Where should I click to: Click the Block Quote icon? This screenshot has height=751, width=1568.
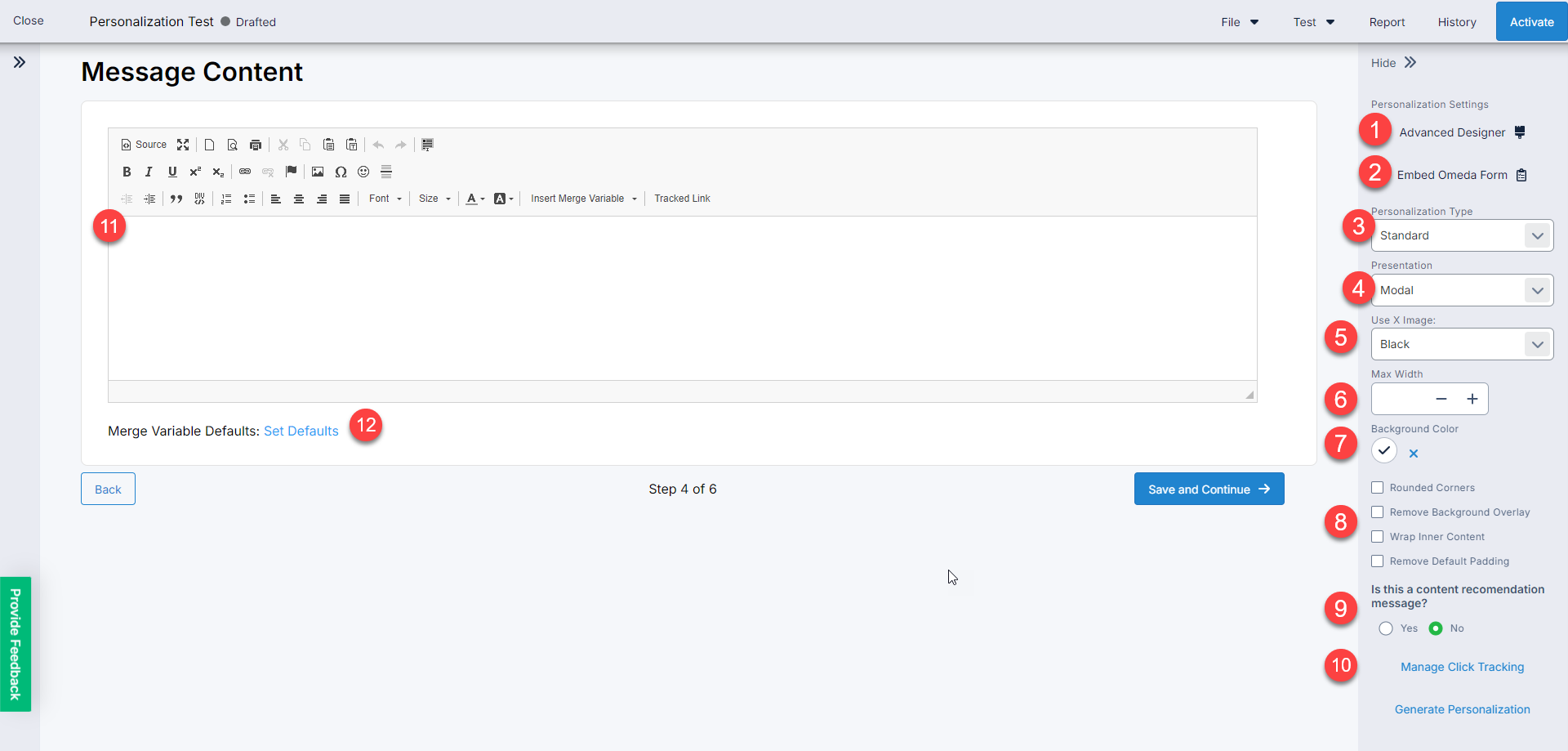[176, 199]
